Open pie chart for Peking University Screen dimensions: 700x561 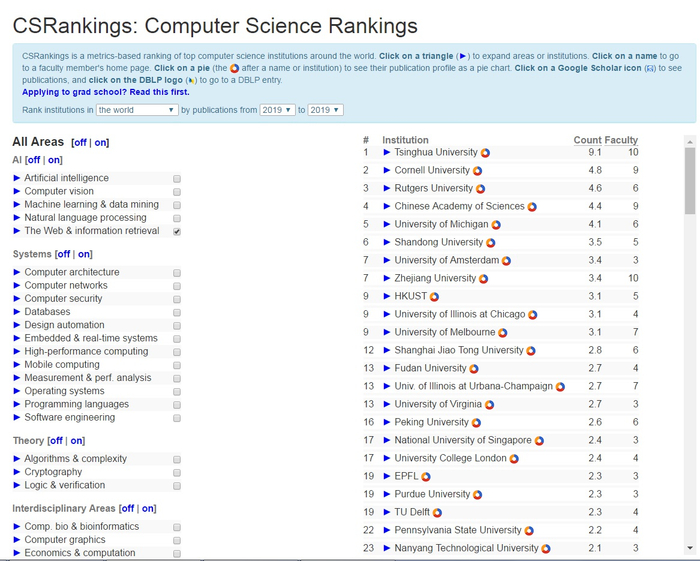[476, 423]
